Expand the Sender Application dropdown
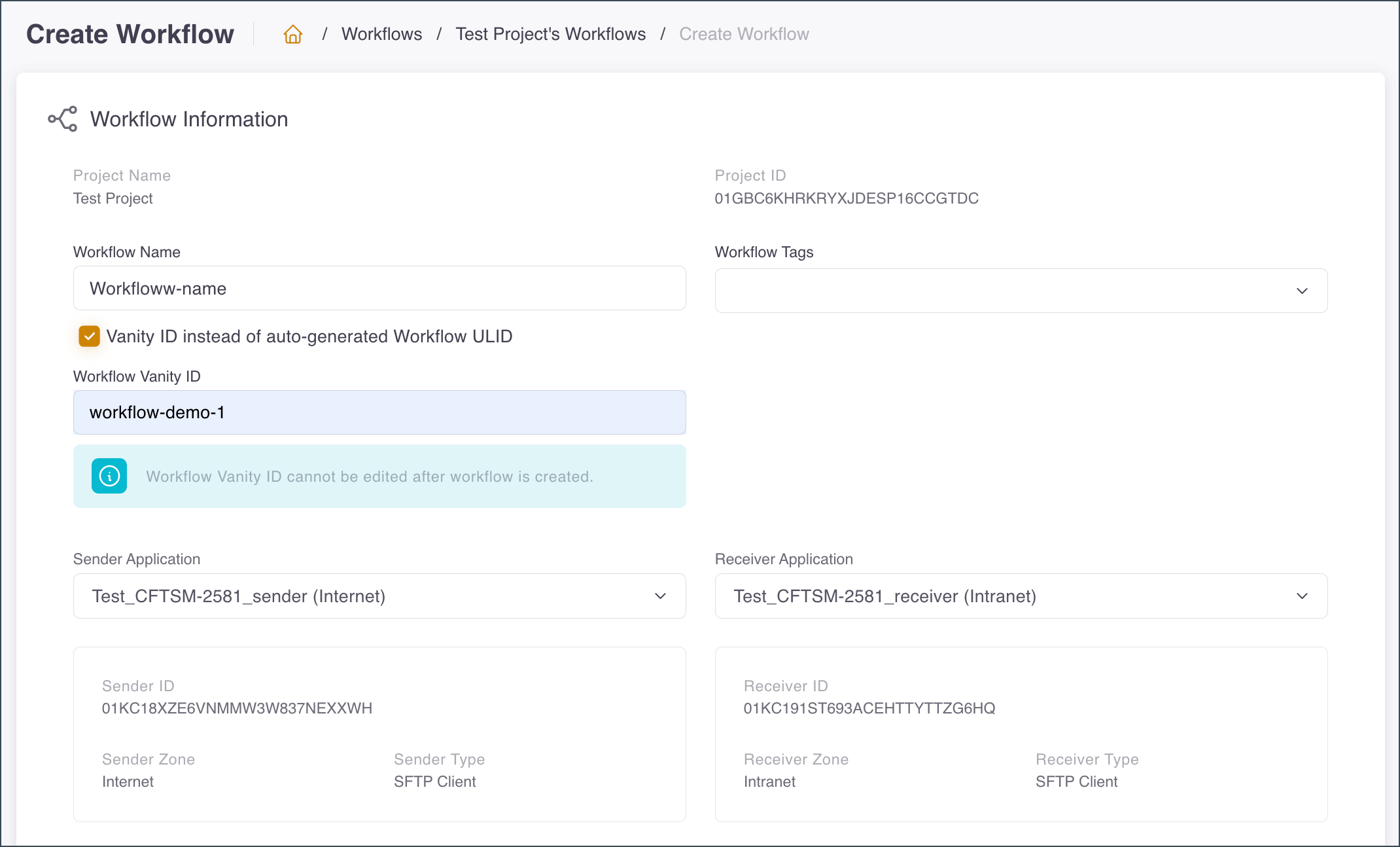1400x847 pixels. pyautogui.click(x=379, y=596)
